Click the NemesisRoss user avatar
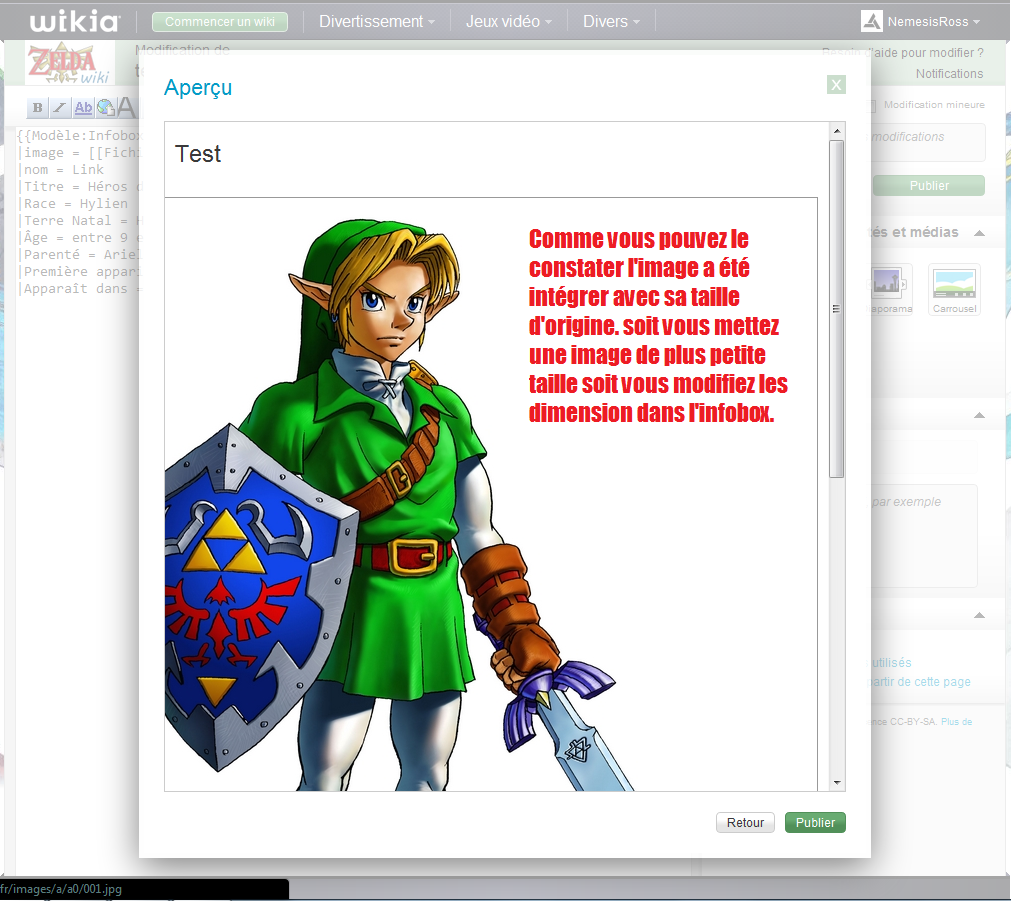Screen dimensions: 1011x901 tap(872, 22)
